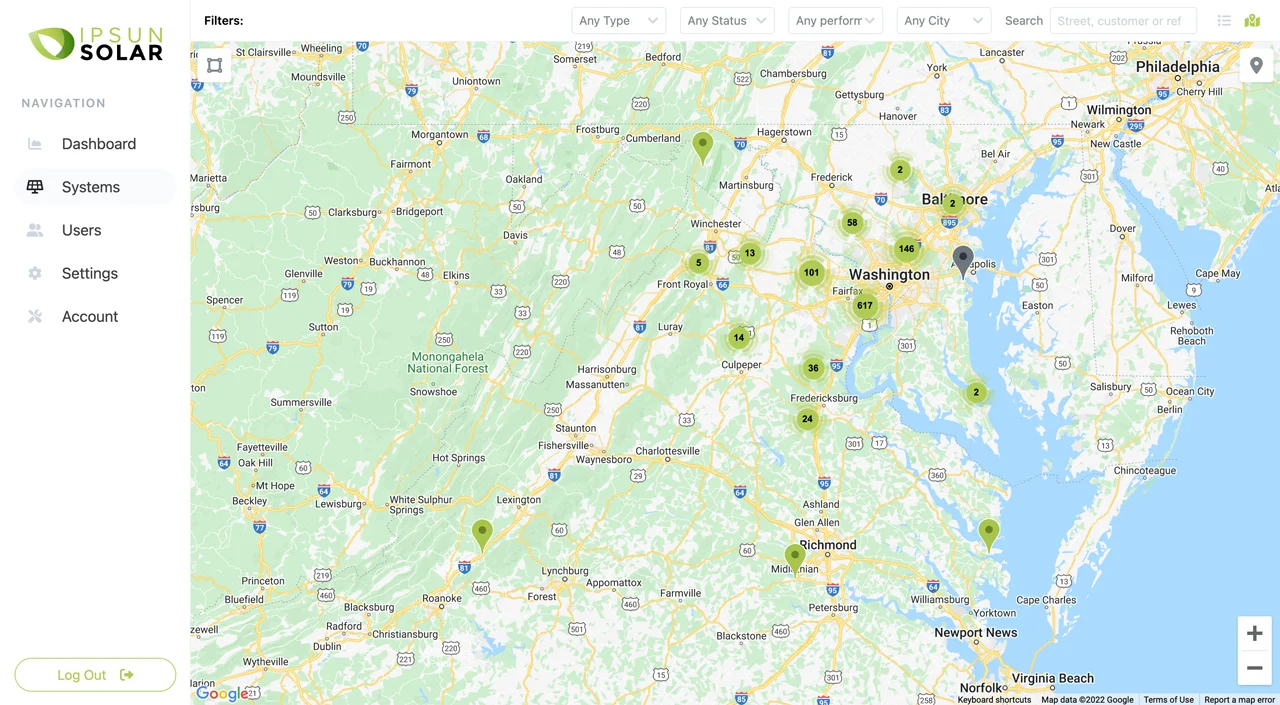Click the Log Out button
1280x705 pixels.
[95, 675]
